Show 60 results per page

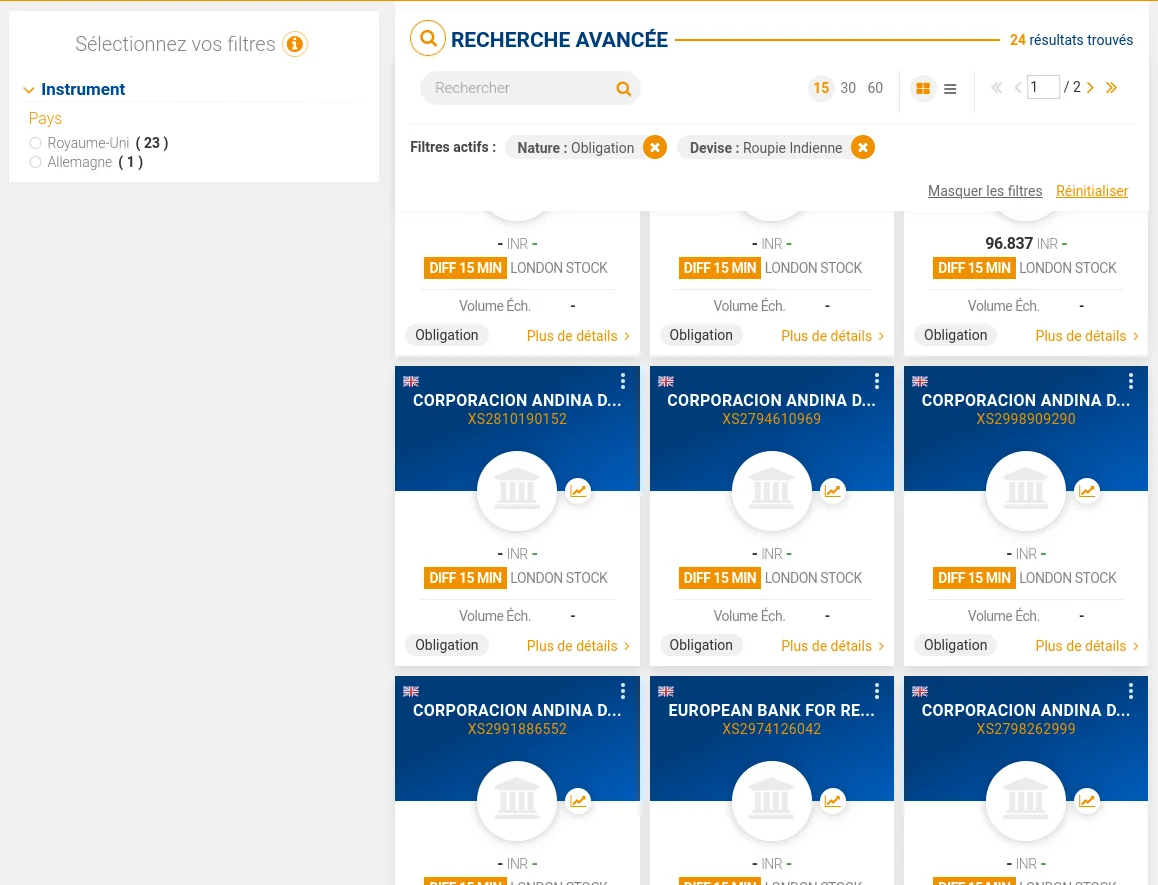coord(875,88)
